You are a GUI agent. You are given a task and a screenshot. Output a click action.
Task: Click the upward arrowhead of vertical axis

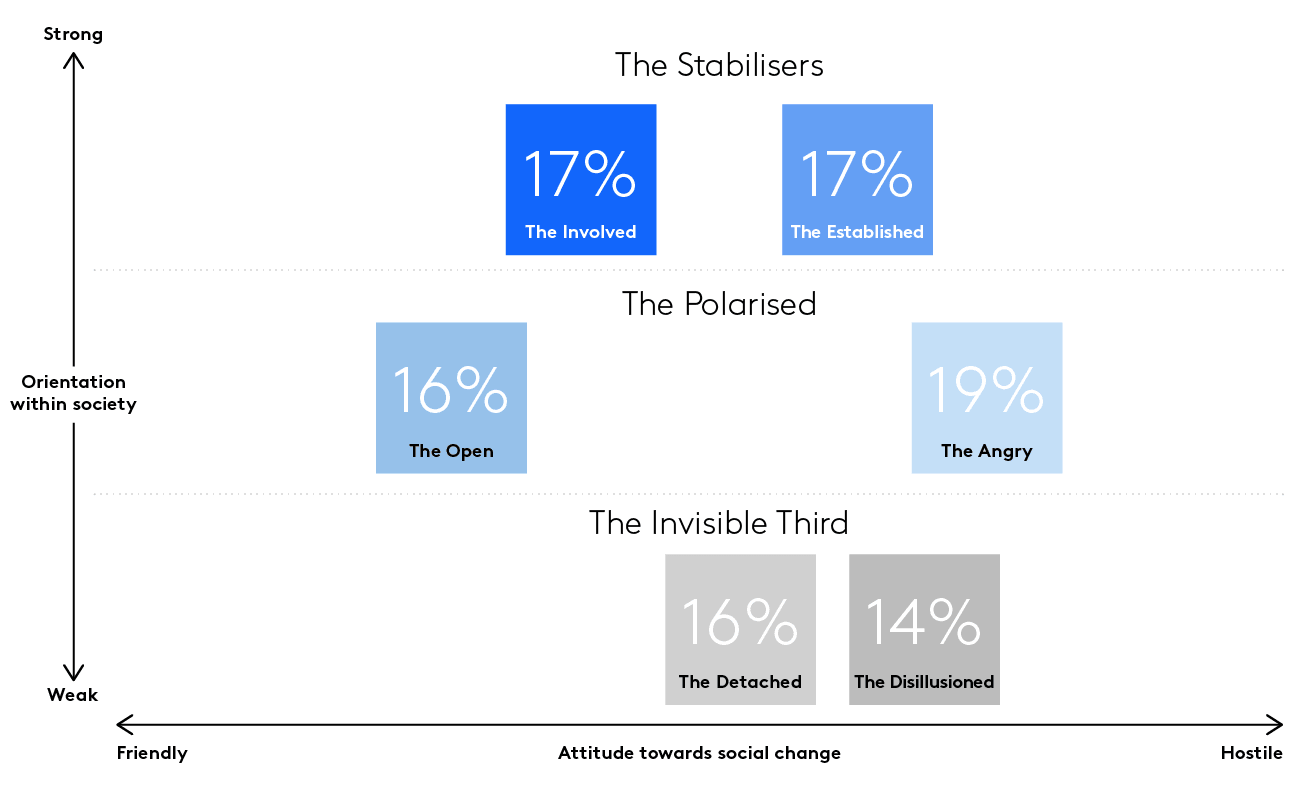click(73, 60)
